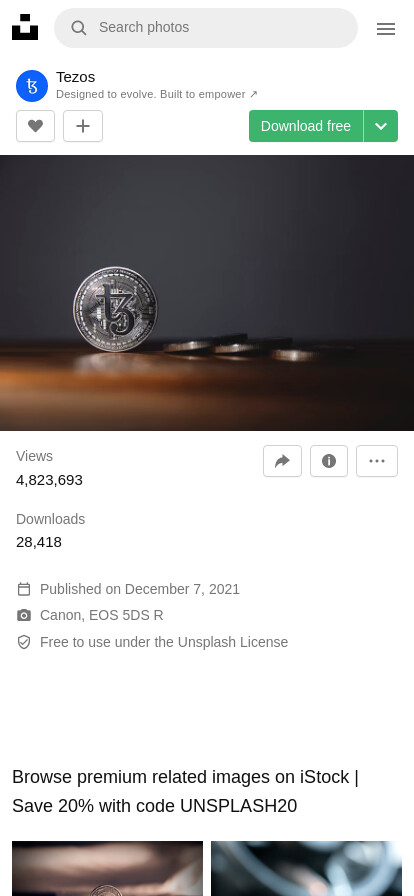Click the magnifying glass search icon
The height and width of the screenshot is (896, 414).
point(79,27)
